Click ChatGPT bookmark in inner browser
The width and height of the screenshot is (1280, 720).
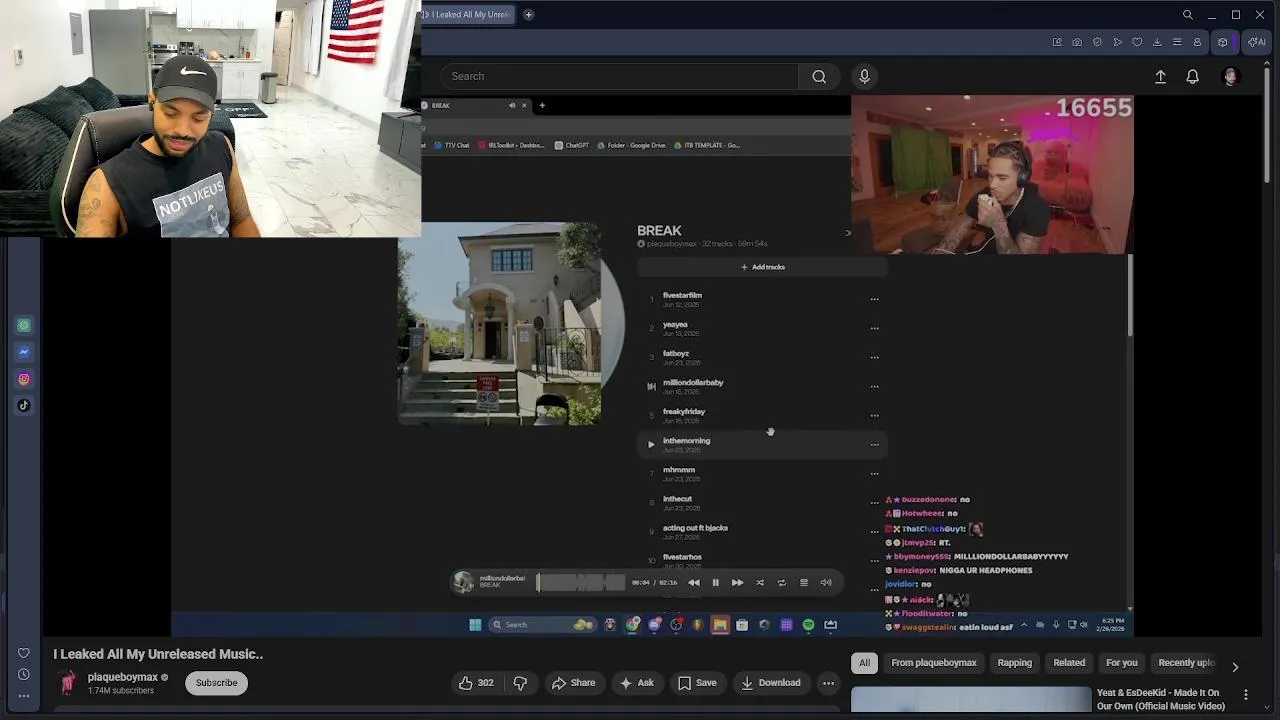572,145
